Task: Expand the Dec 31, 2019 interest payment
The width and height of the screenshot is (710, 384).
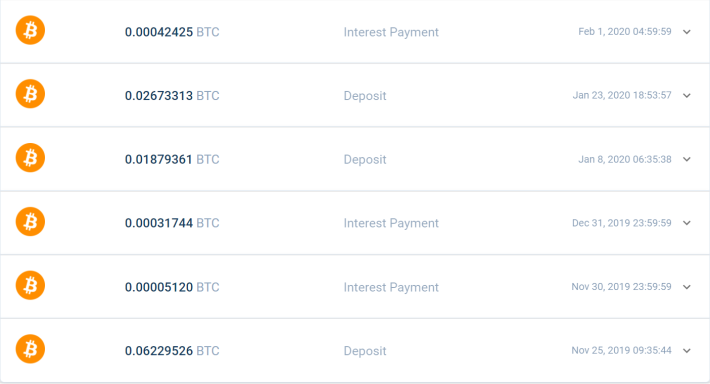Action: [686, 223]
